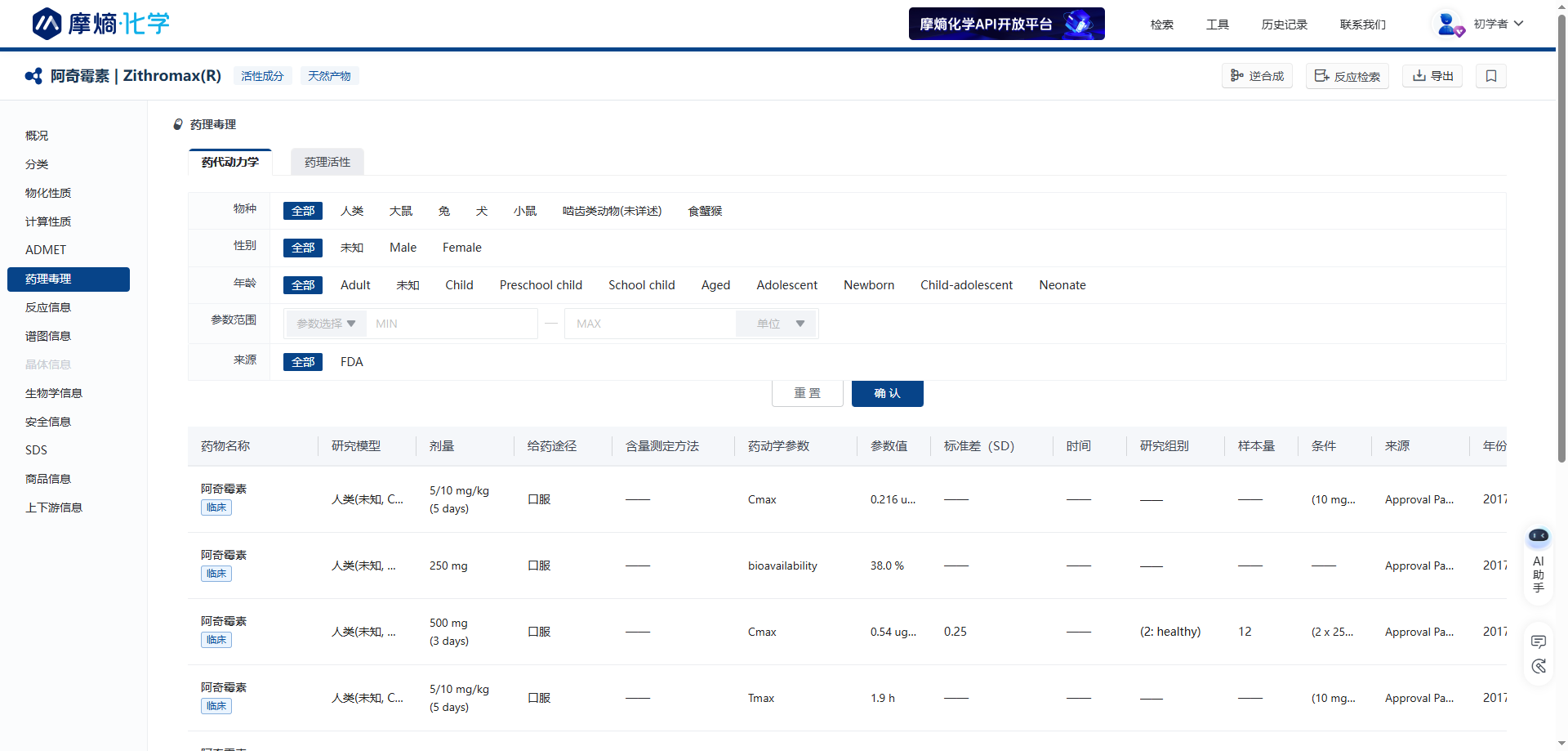The image size is (1568, 751).
Task: Click the Tmax parameter cell
Action: tap(761, 698)
